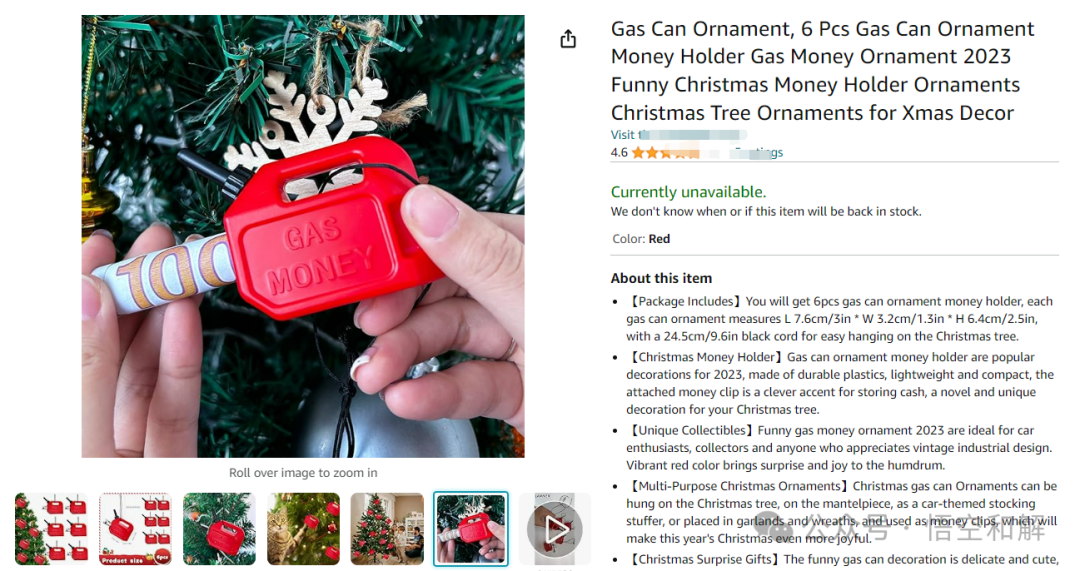Click the 4.6 rating number
This screenshot has width=1080, height=571.
pos(619,153)
